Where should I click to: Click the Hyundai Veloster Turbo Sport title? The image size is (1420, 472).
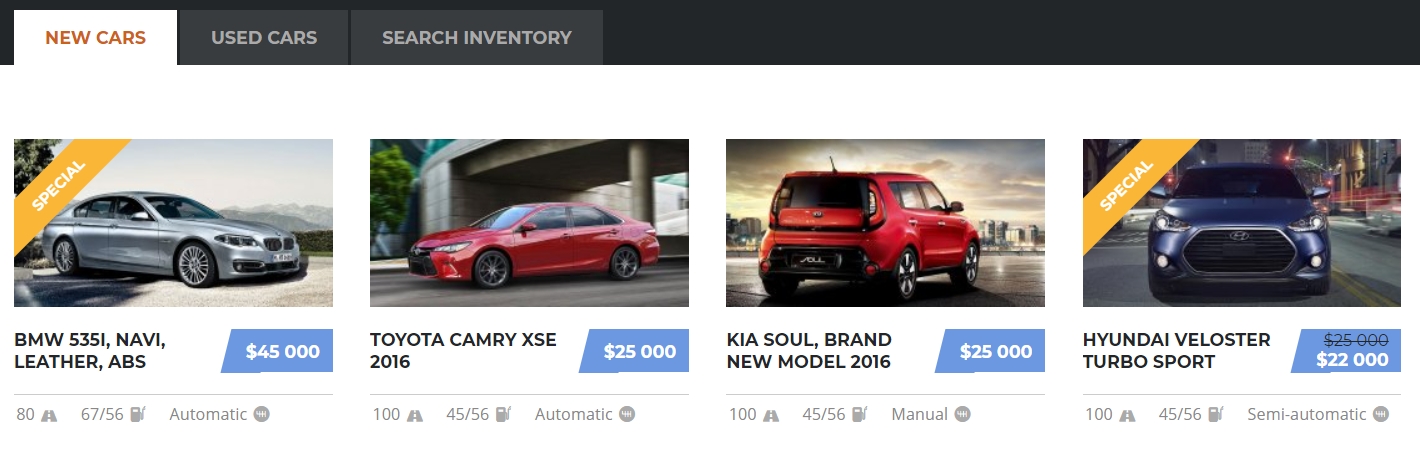click(x=1177, y=351)
